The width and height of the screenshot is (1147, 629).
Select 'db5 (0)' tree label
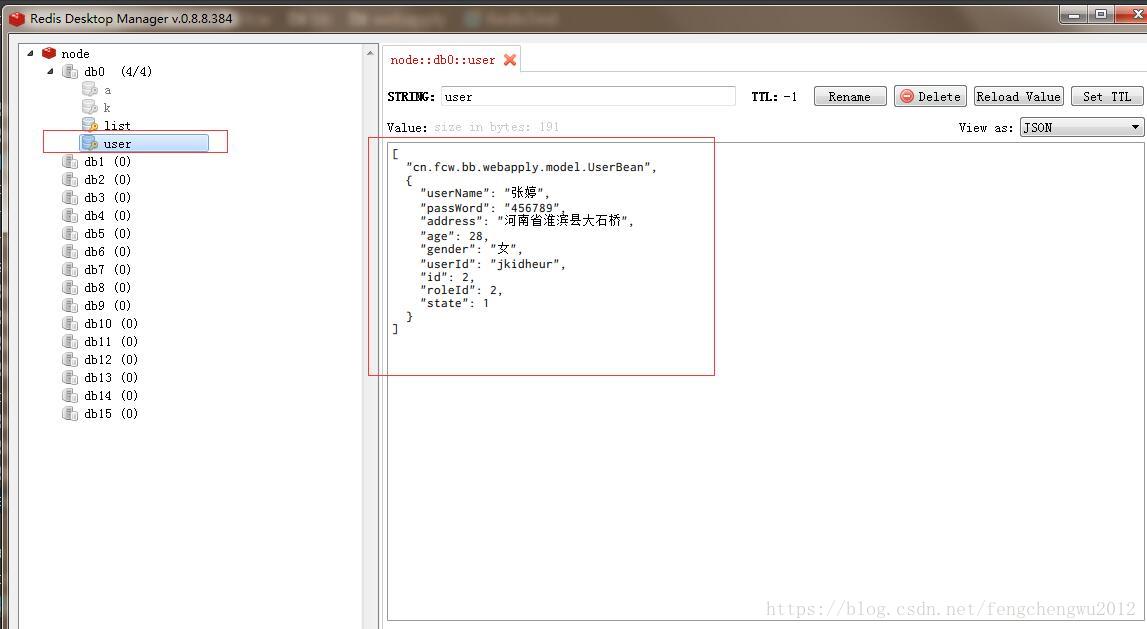108,233
